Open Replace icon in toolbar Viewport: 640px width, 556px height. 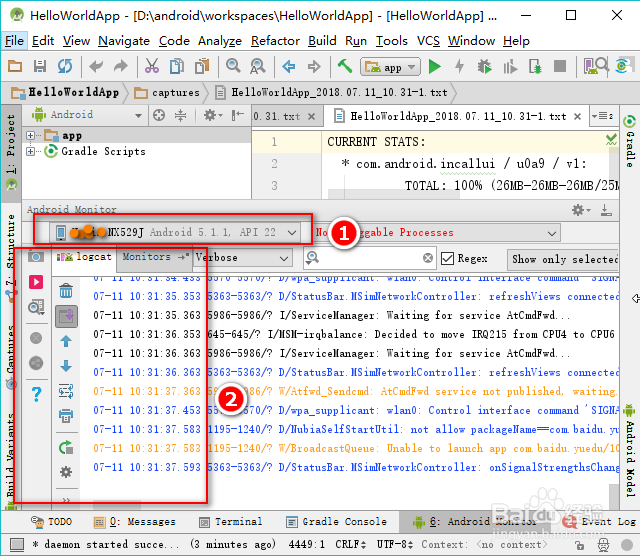(258, 66)
